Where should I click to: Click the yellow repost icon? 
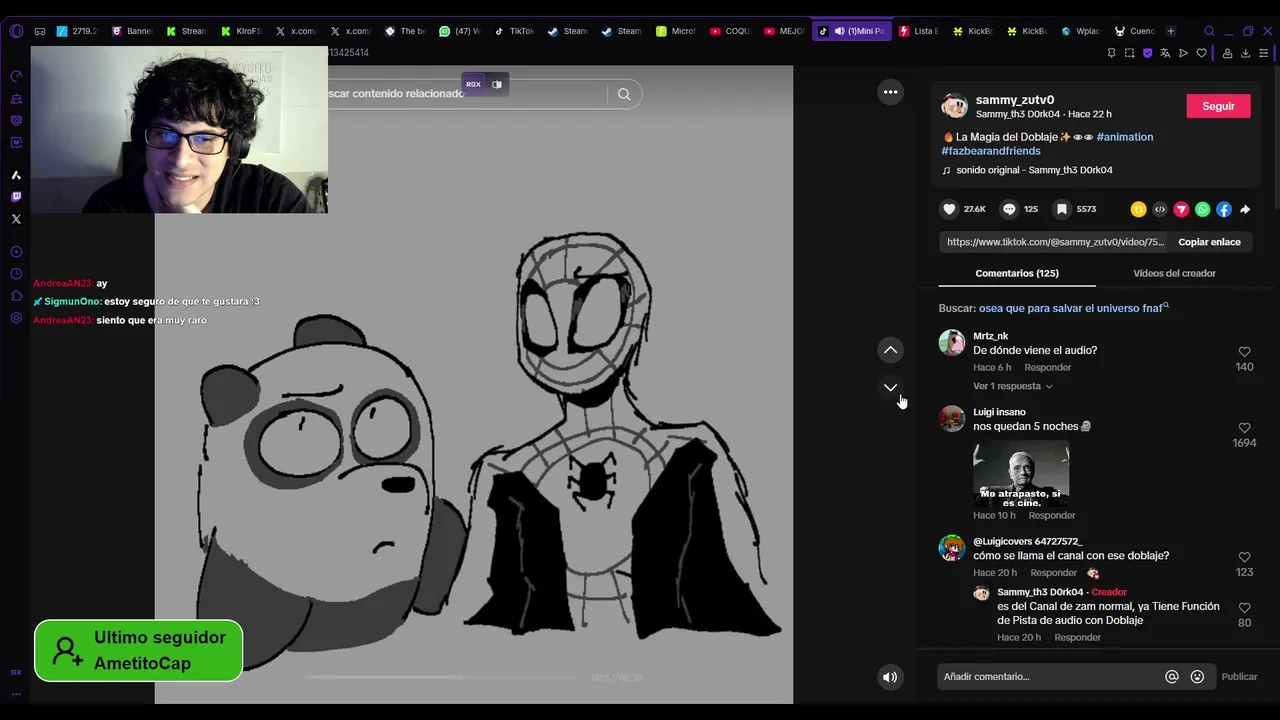[1138, 209]
